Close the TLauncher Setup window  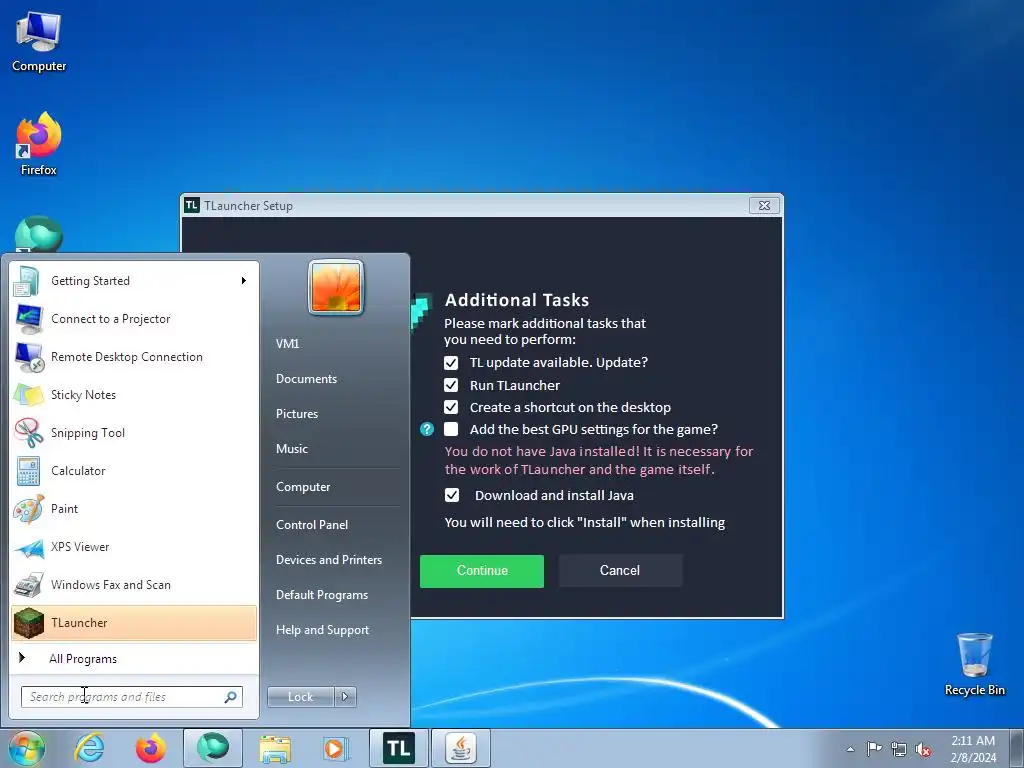(x=764, y=206)
